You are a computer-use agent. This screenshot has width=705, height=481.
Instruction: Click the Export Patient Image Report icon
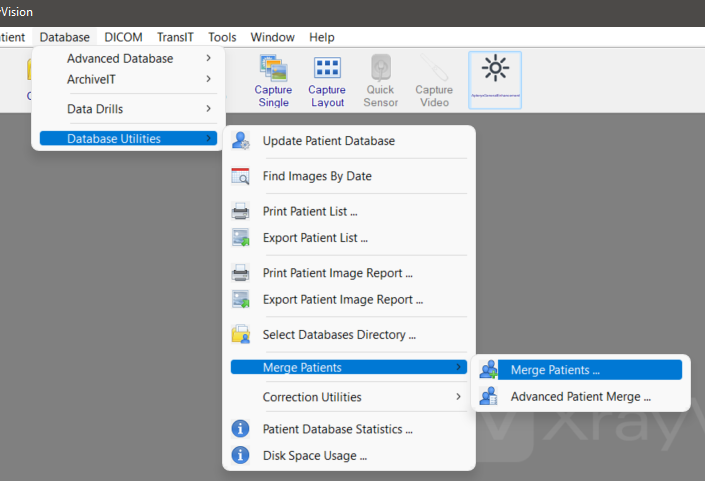(241, 299)
